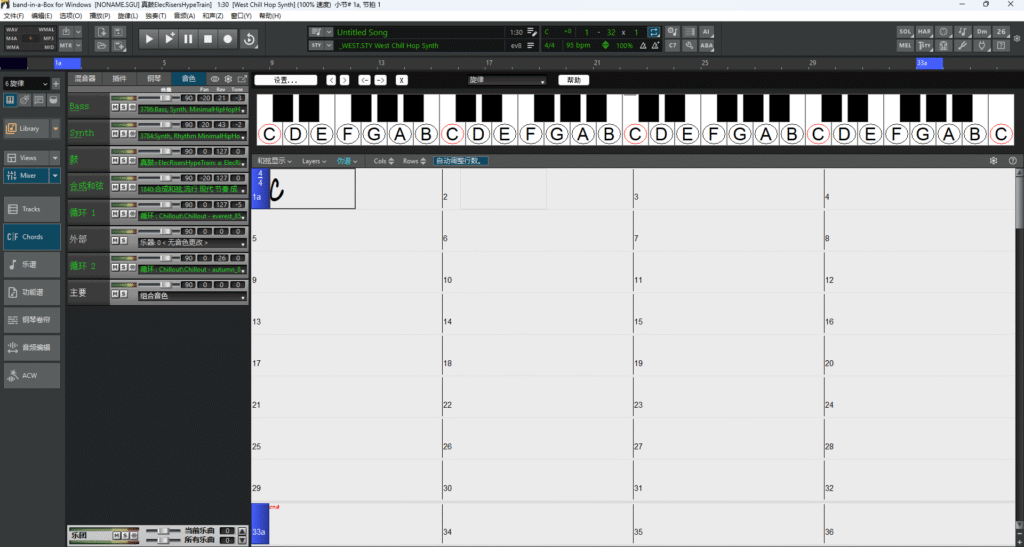This screenshot has width=1024, height=547.
Task: Open the MEL melodist tool
Action: (906, 46)
